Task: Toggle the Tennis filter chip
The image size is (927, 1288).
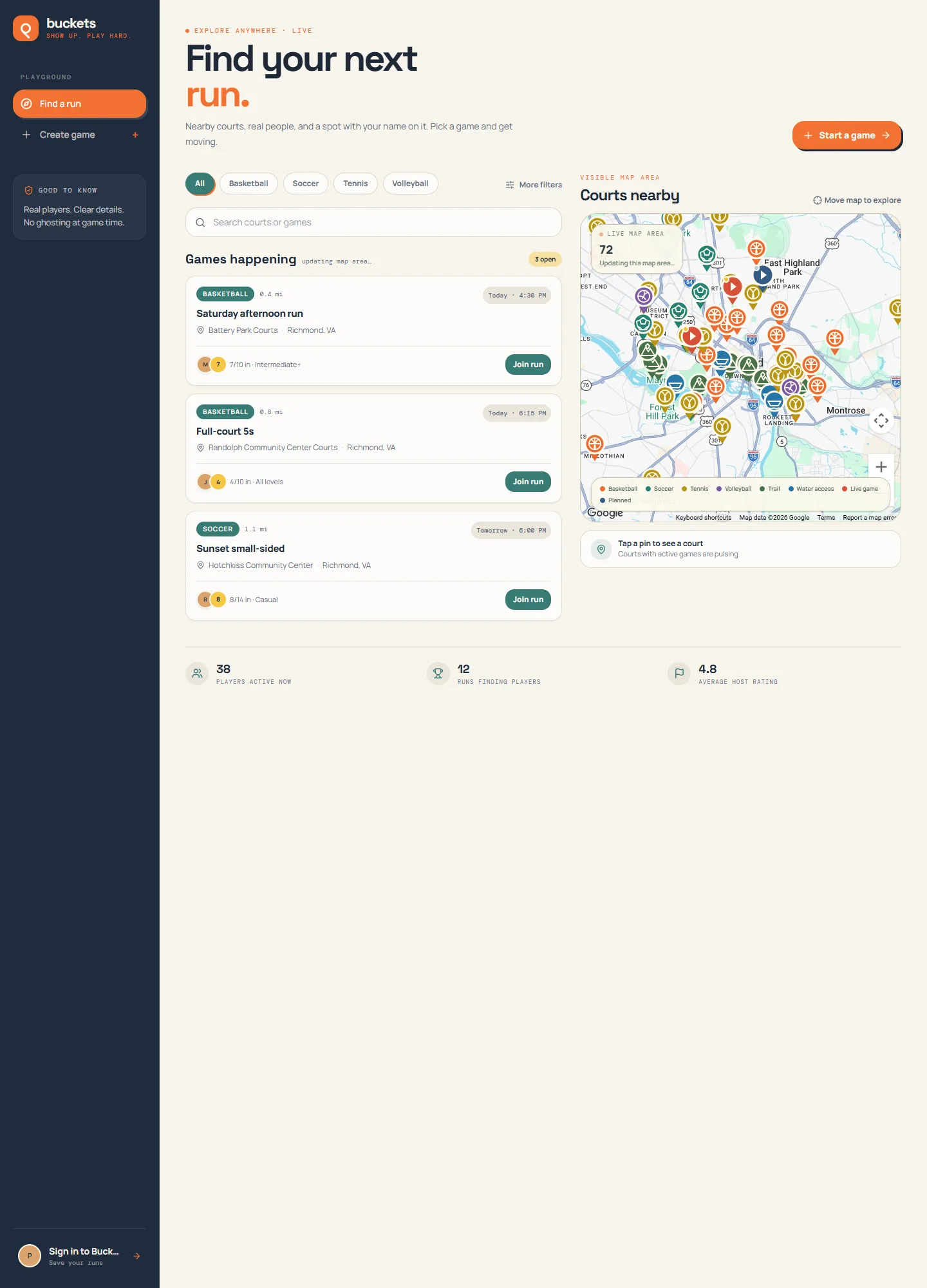Action: pyautogui.click(x=355, y=184)
